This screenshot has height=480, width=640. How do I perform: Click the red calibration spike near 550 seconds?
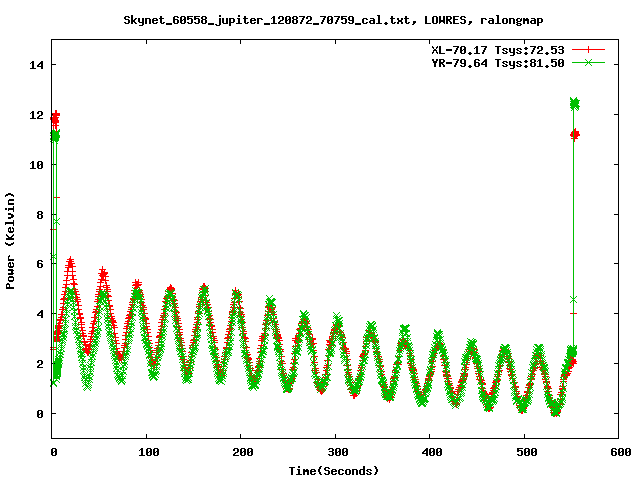coord(575,135)
